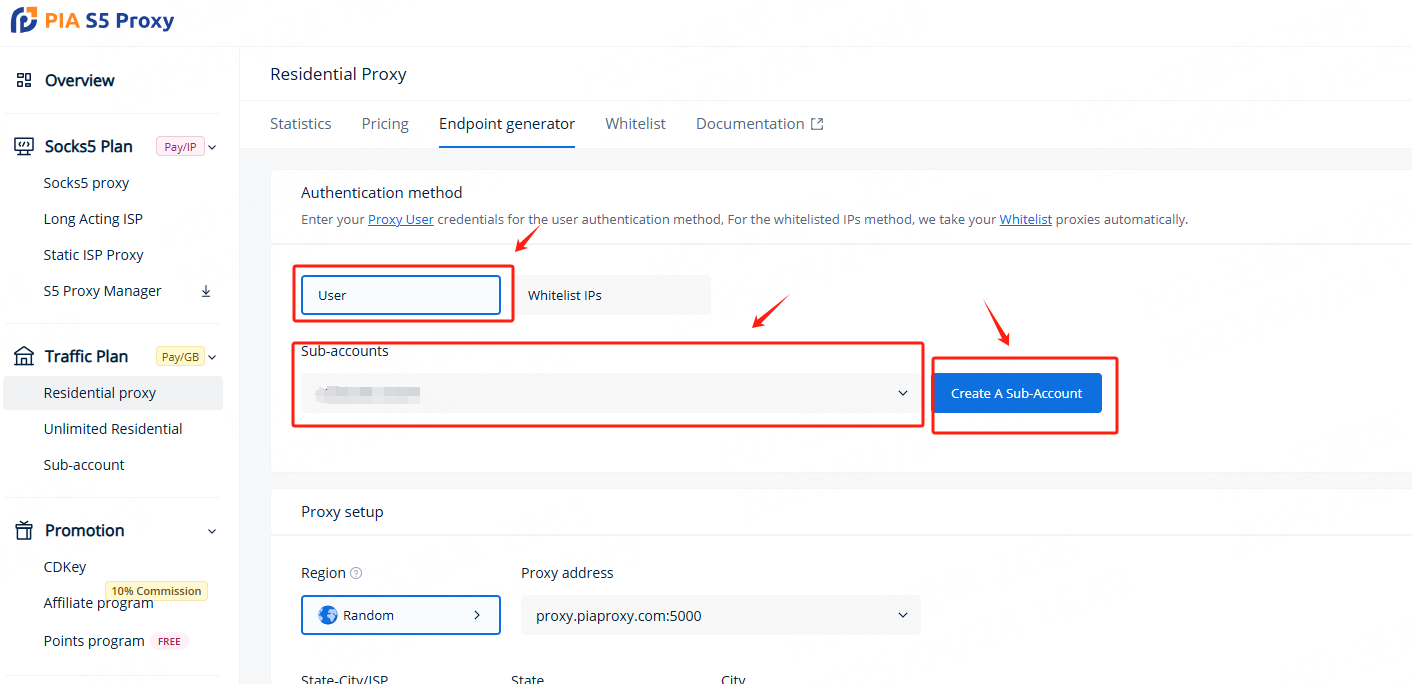Open Residential proxy in the sidebar
Image resolution: width=1412 pixels, height=684 pixels.
(113, 393)
